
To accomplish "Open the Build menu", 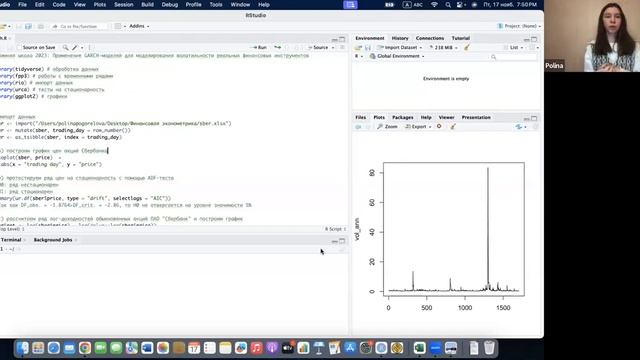I will 147,4.
